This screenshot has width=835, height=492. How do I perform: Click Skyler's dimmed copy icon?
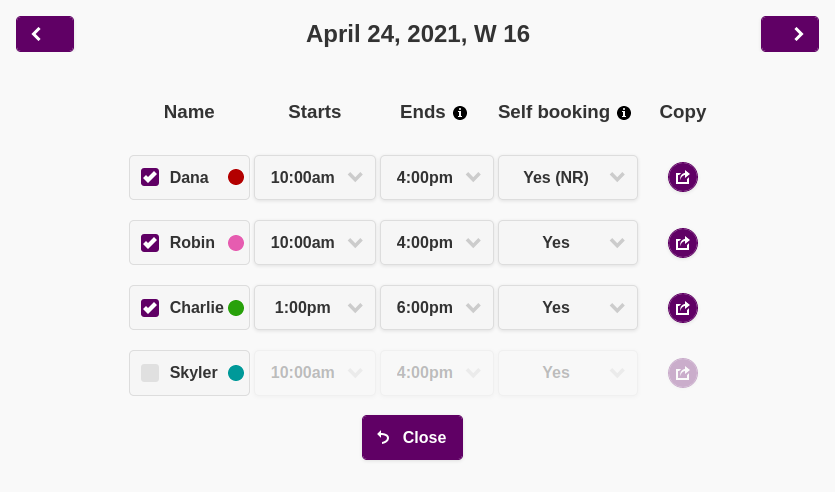click(683, 373)
